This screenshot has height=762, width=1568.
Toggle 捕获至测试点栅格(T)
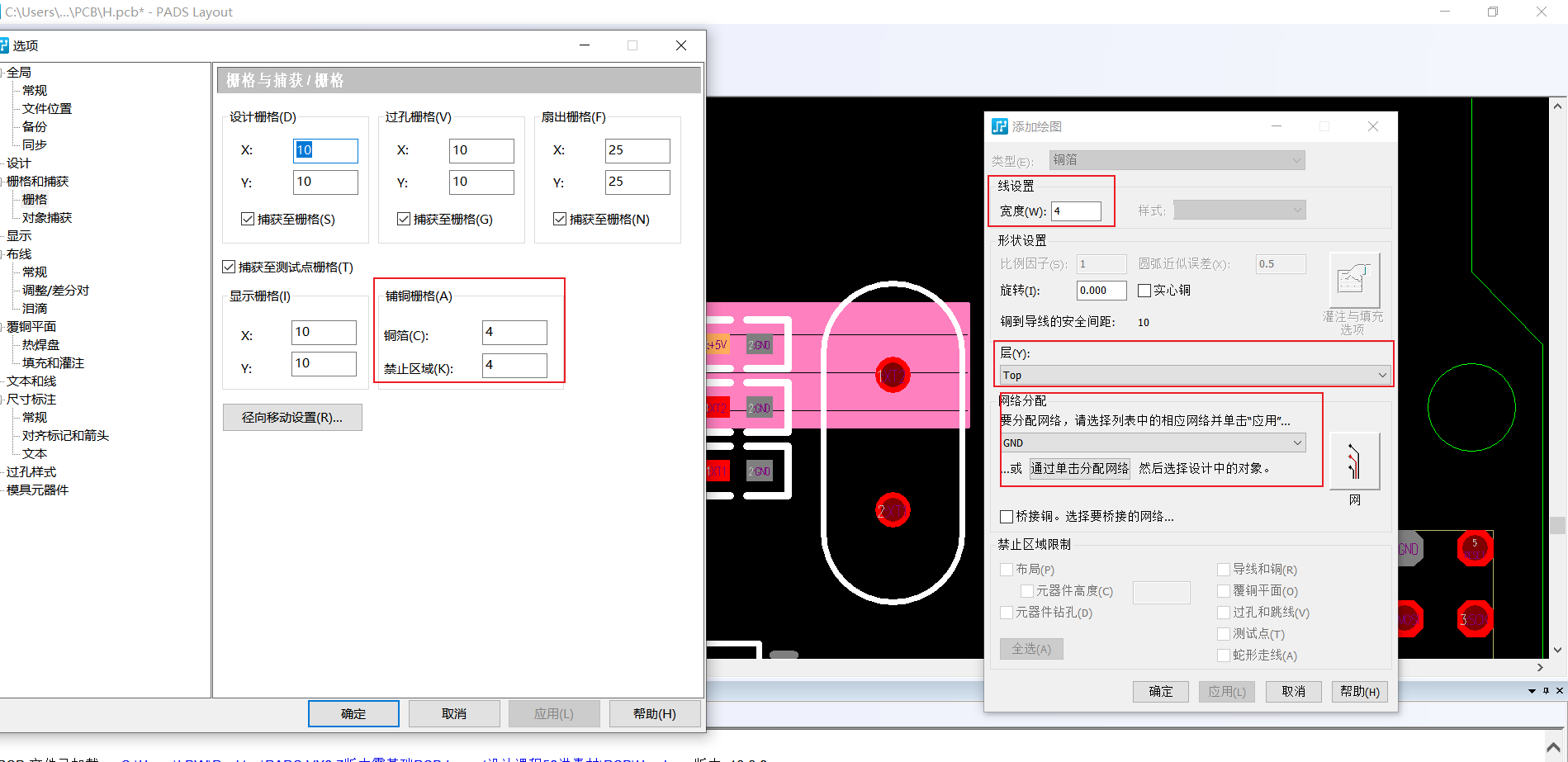tap(229, 267)
